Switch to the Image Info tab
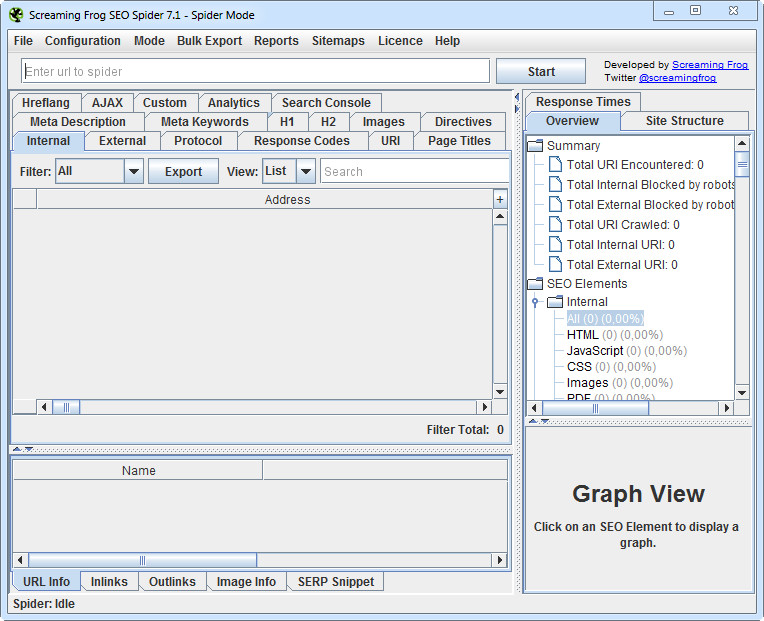Image resolution: width=764 pixels, height=621 pixels. (247, 582)
